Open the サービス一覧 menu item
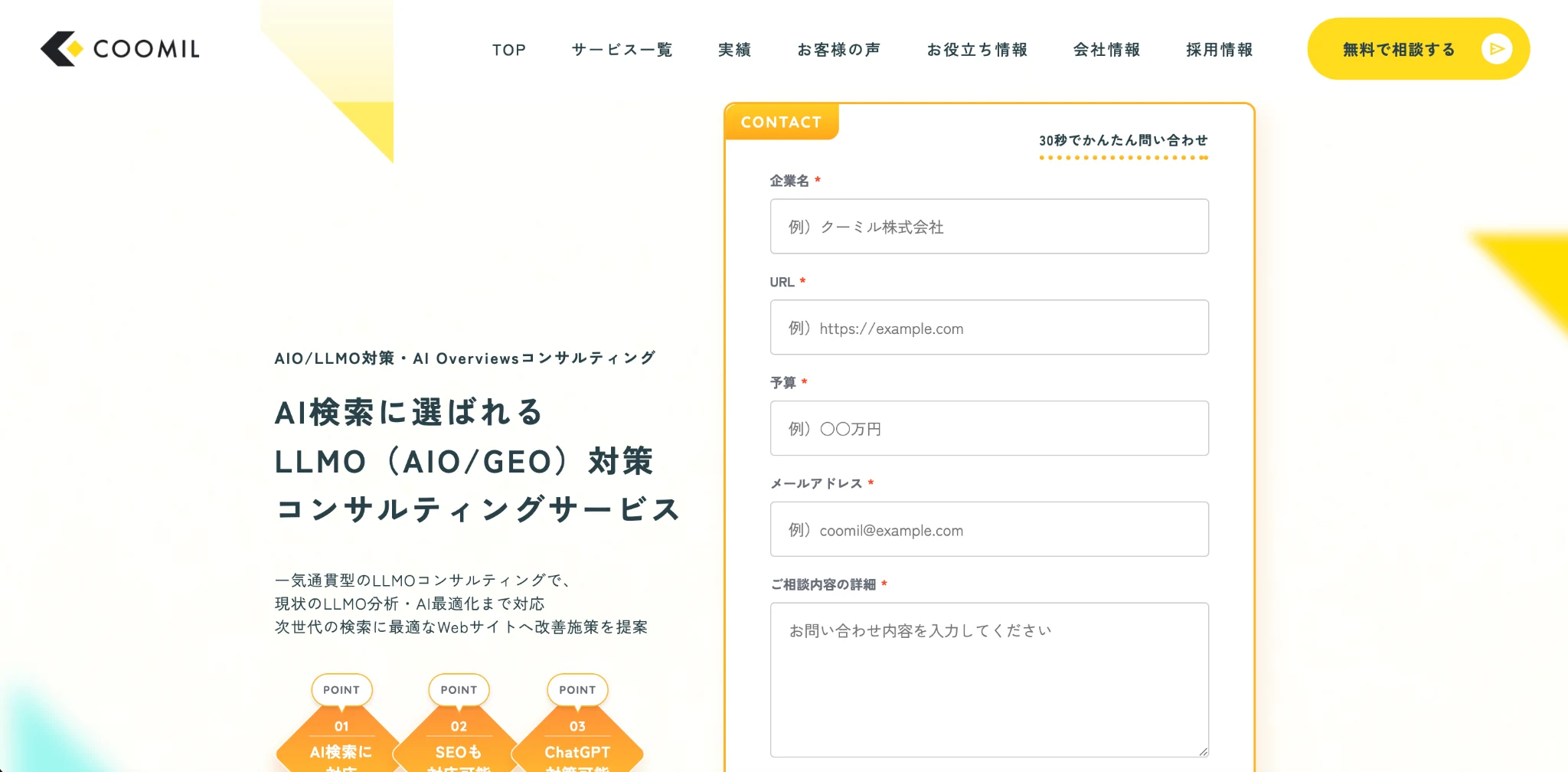Screen dimensions: 1568x772 [x=622, y=50]
